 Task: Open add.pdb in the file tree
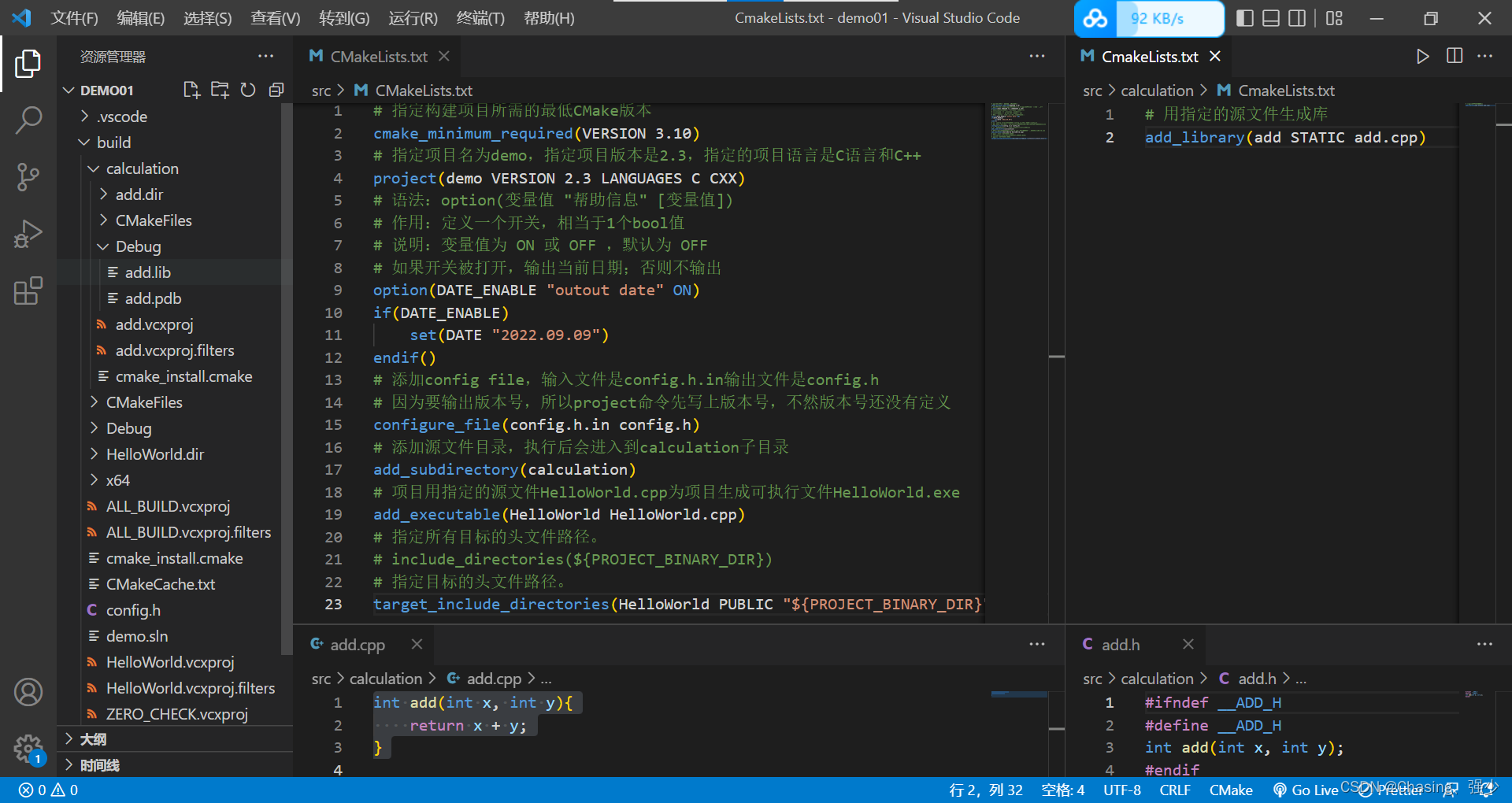pos(153,298)
